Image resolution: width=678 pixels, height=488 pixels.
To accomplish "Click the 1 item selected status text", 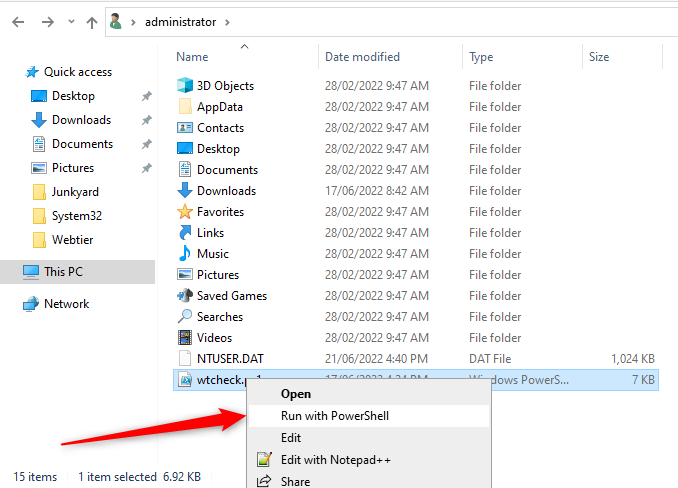I will (x=117, y=477).
